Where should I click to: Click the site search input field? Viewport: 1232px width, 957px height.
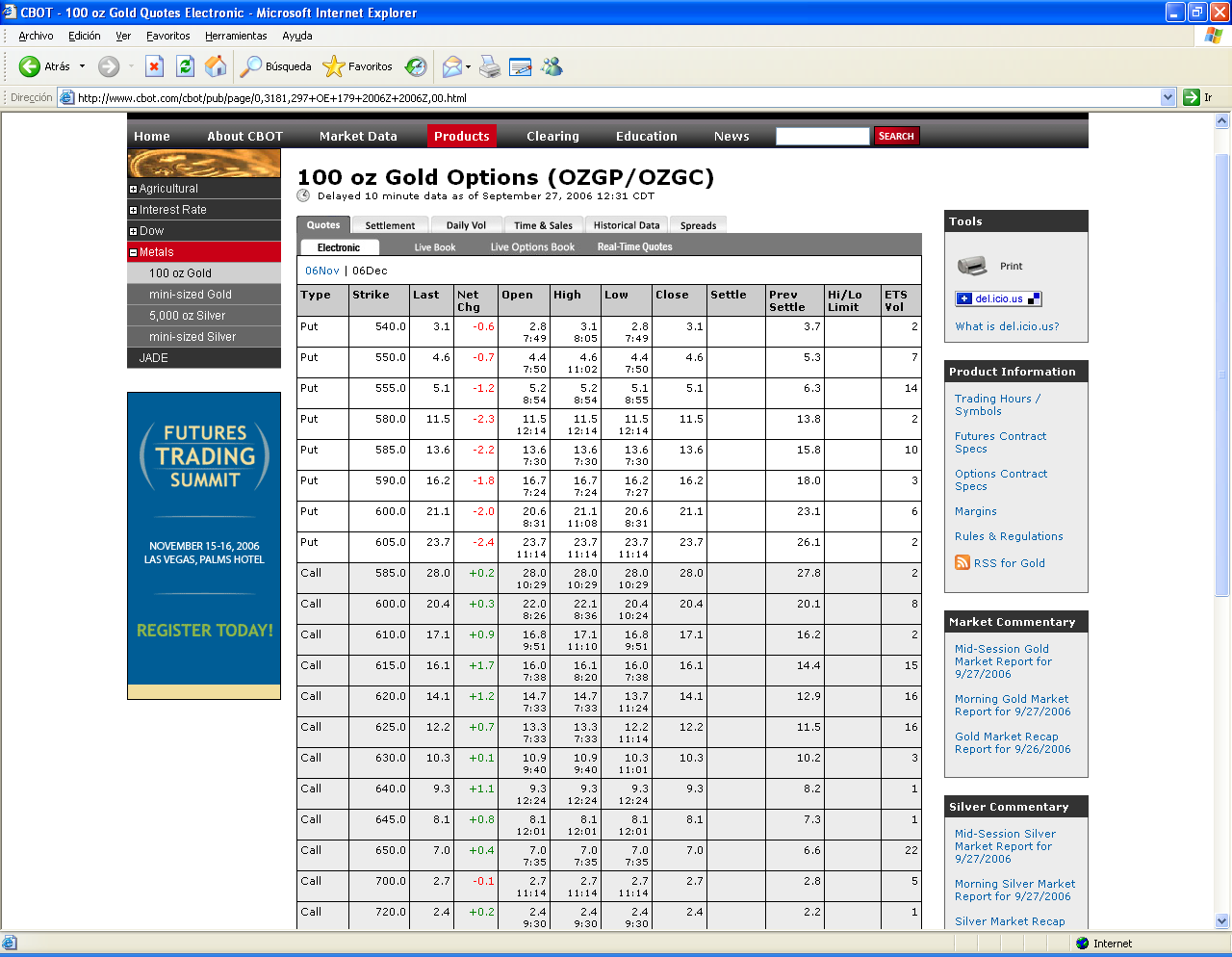pyautogui.click(x=822, y=136)
